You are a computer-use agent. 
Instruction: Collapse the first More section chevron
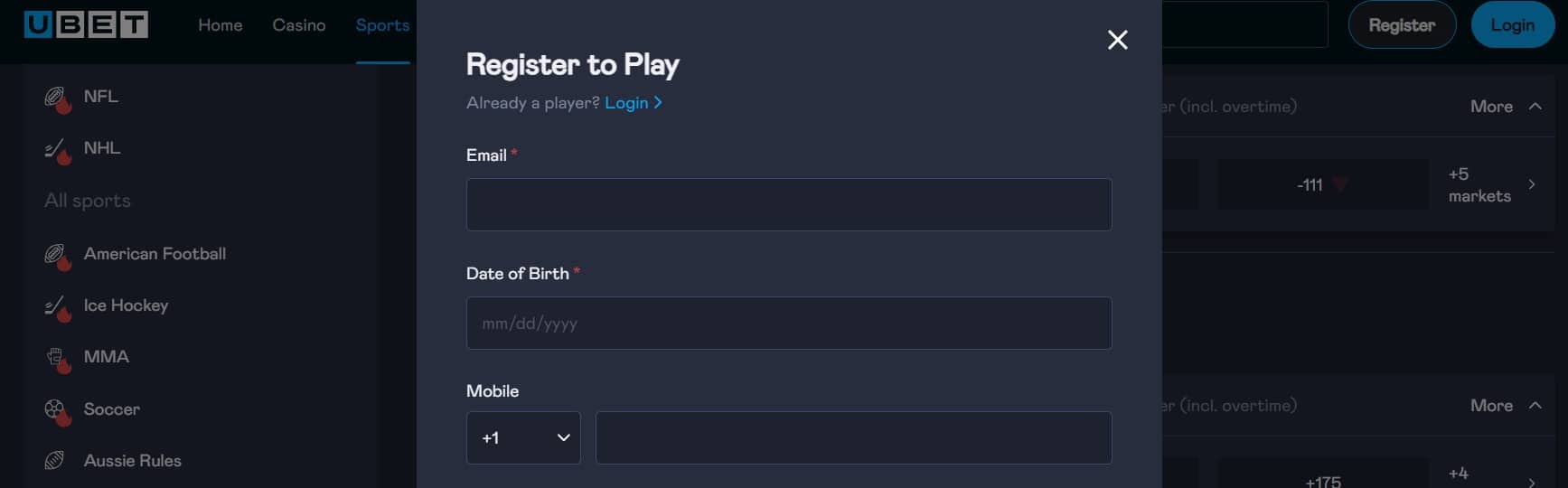(x=1535, y=107)
